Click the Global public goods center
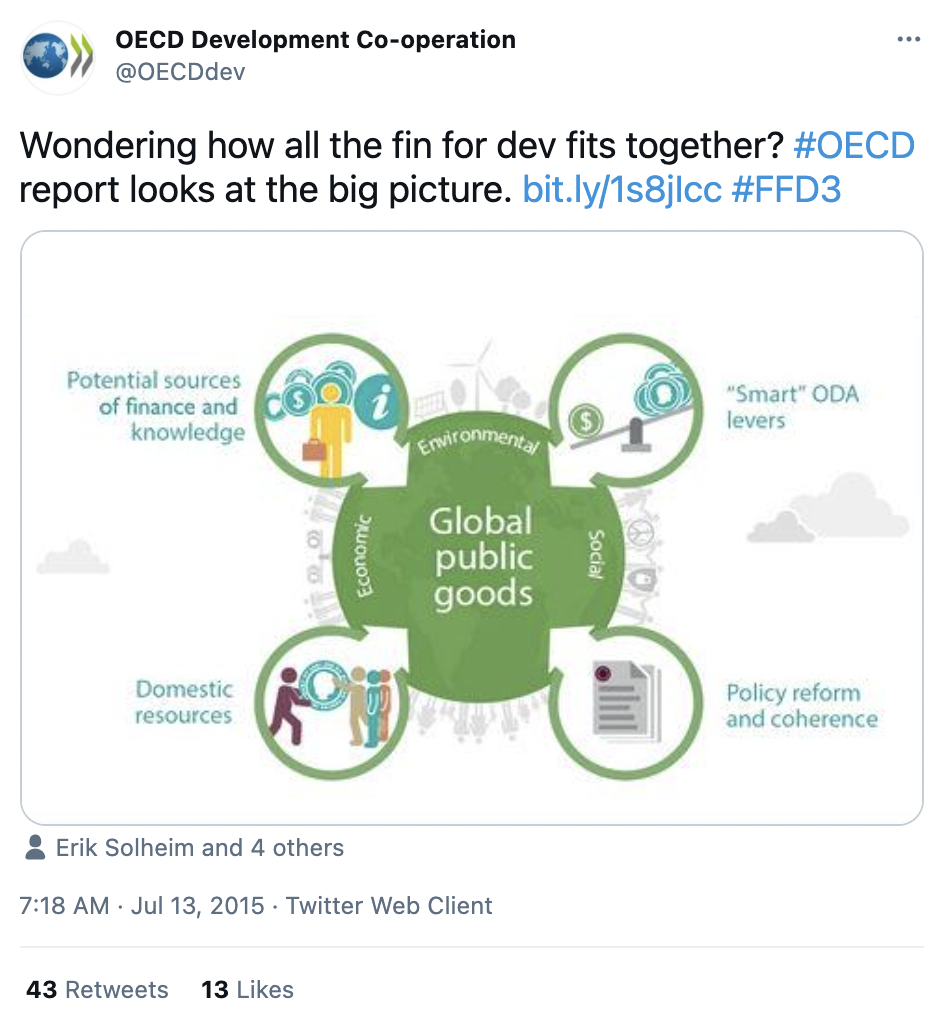Screen dimensions: 940x1026 click(x=481, y=557)
